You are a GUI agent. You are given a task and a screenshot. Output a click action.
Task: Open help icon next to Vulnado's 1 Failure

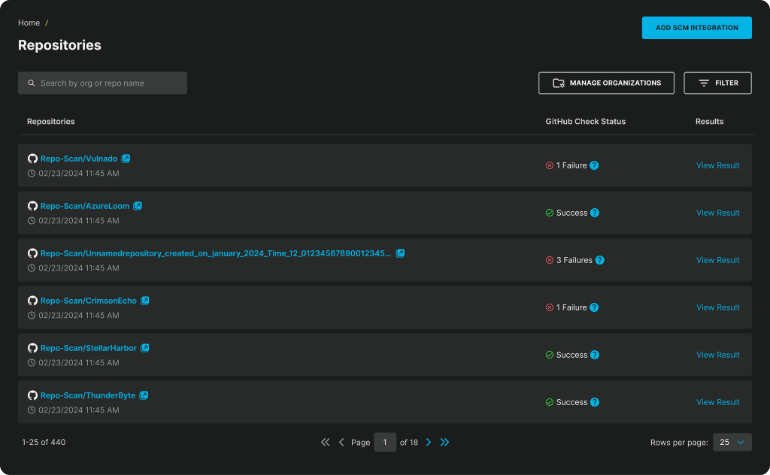594,165
